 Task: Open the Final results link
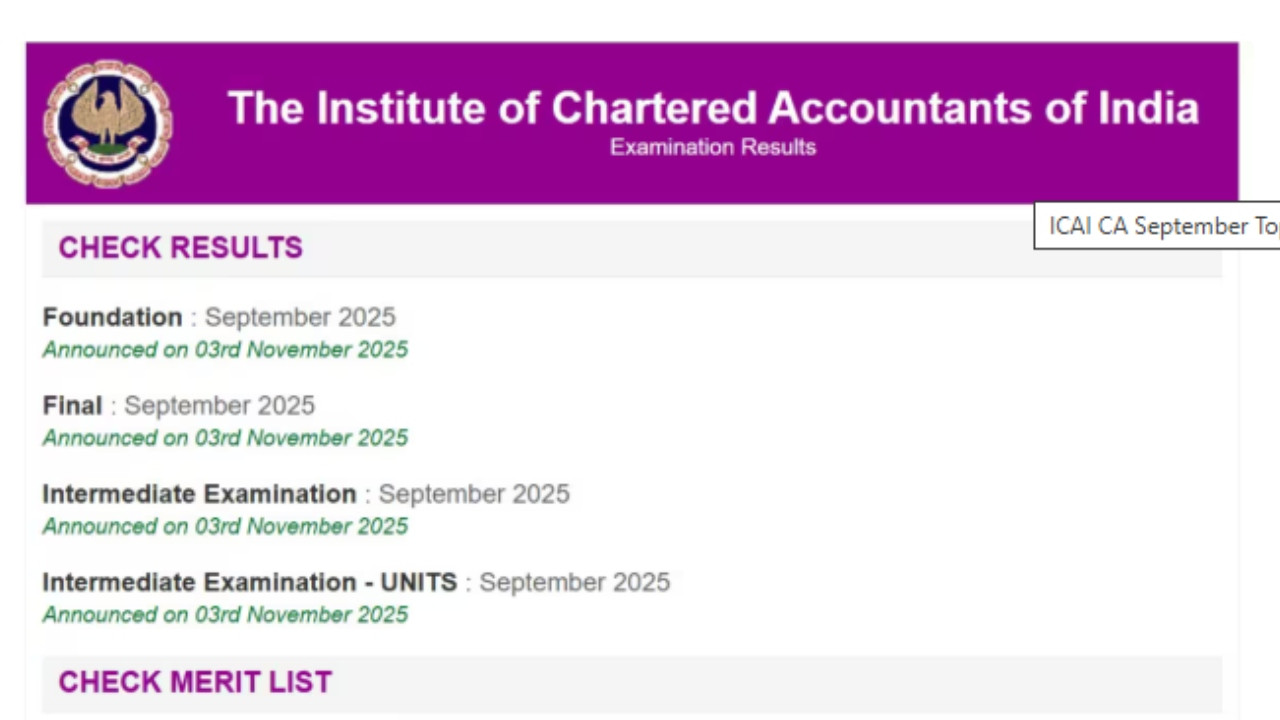tap(72, 405)
